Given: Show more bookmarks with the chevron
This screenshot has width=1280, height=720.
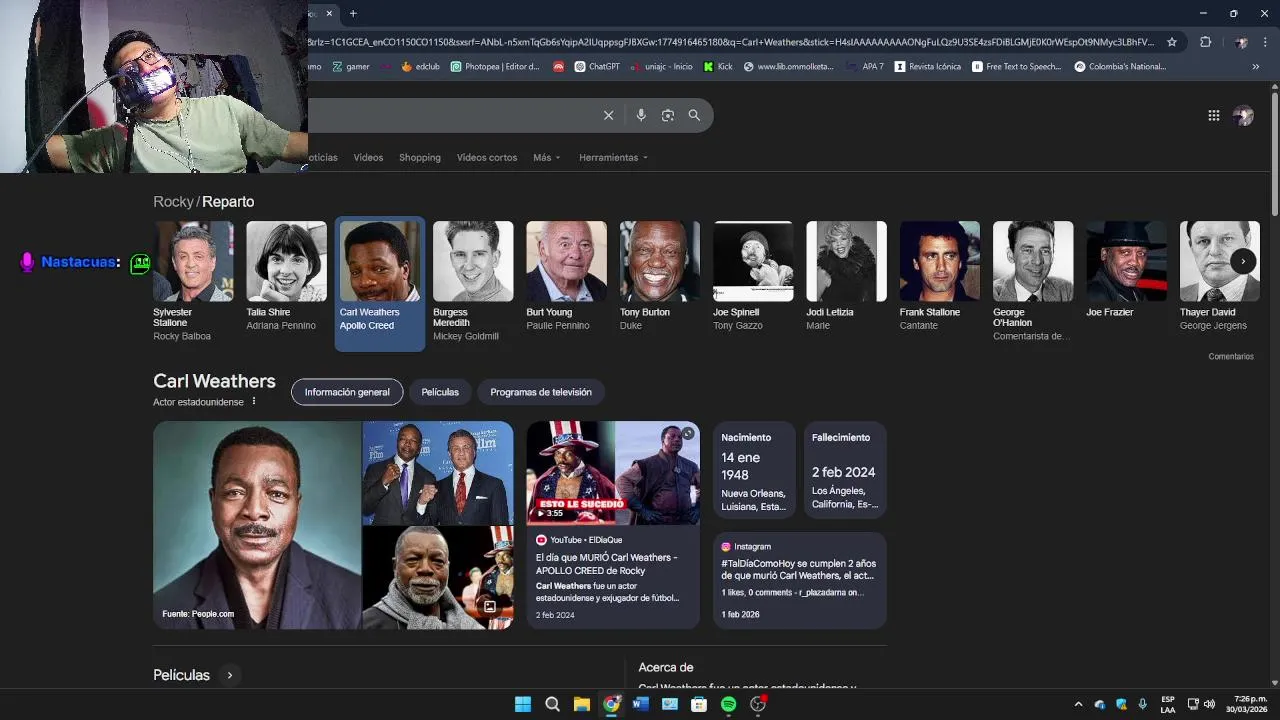Looking at the screenshot, I should pyautogui.click(x=1255, y=66).
